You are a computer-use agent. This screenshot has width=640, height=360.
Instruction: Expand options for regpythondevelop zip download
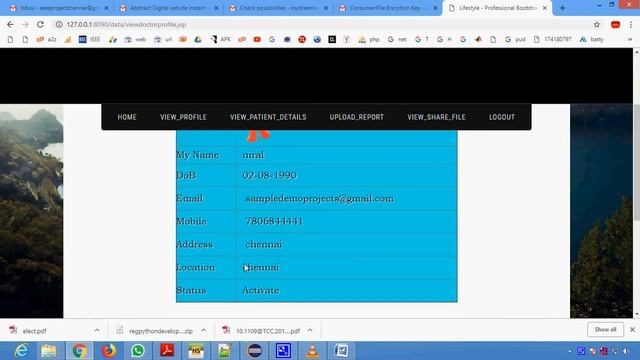203,330
